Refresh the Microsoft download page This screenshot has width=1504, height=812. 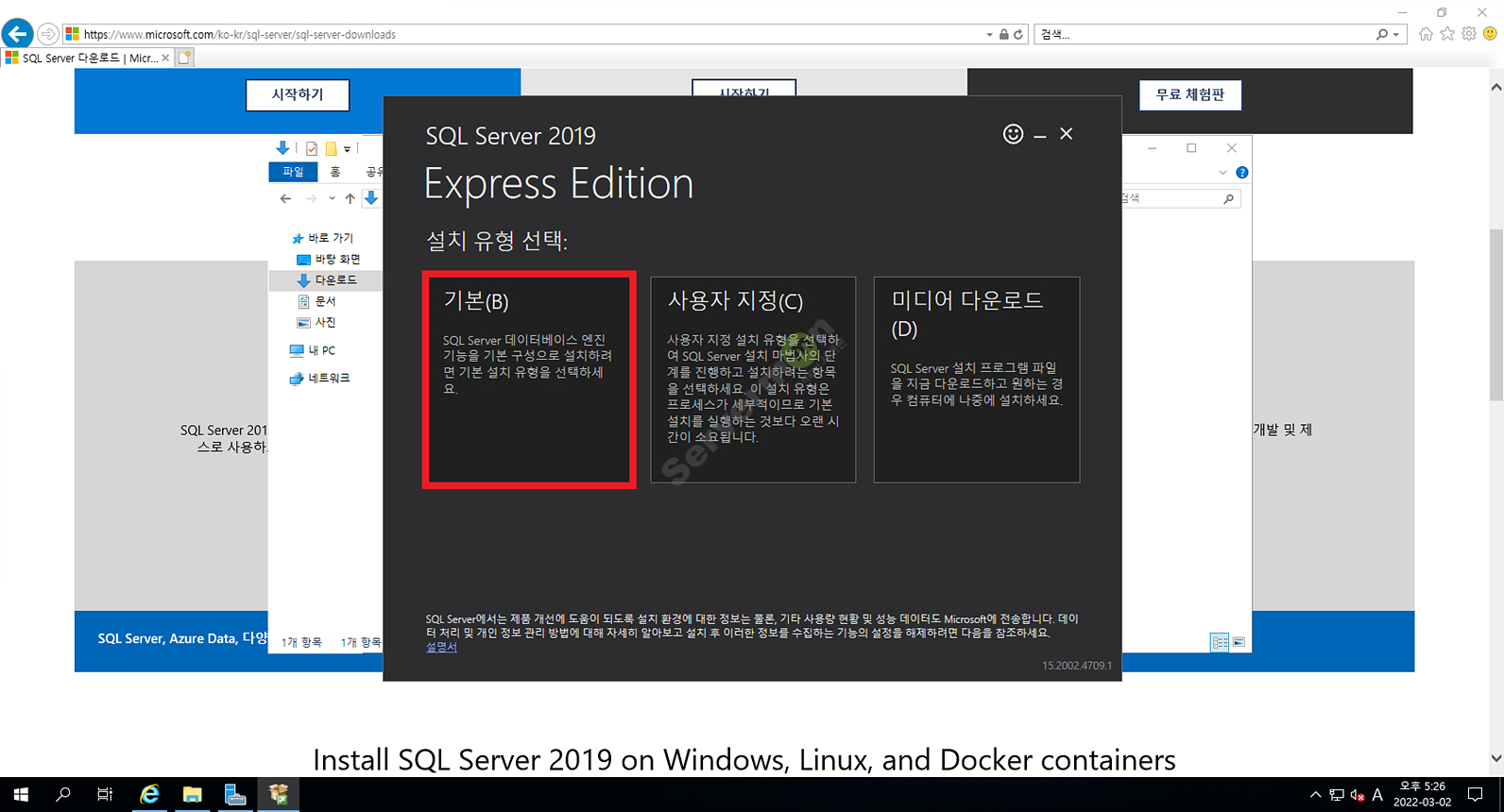[x=1018, y=34]
